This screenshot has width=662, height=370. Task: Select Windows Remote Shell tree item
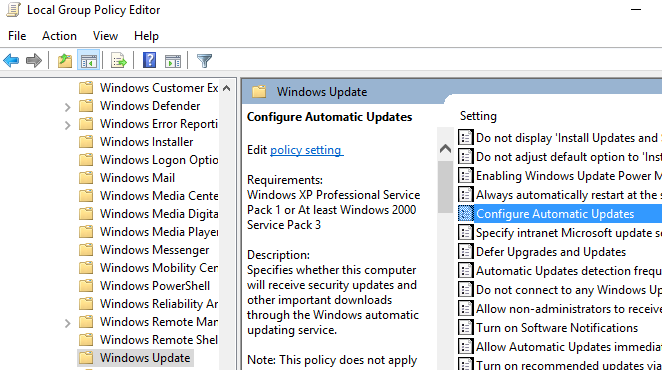click(159, 340)
